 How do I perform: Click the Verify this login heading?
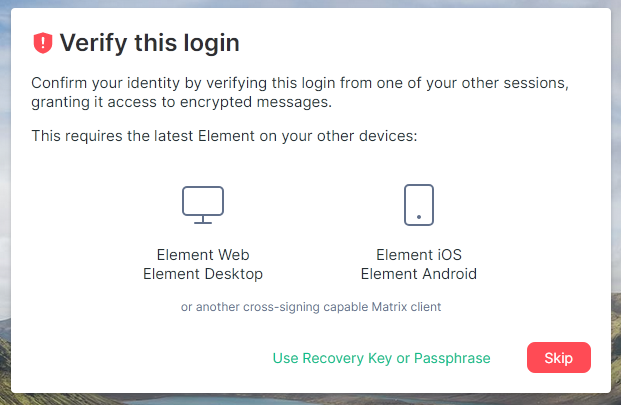149,43
